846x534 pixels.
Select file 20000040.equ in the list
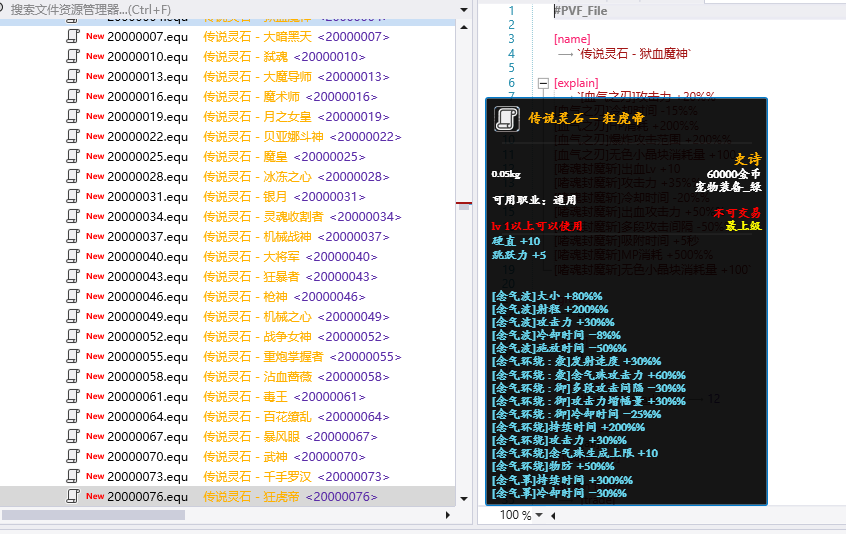pos(147,256)
